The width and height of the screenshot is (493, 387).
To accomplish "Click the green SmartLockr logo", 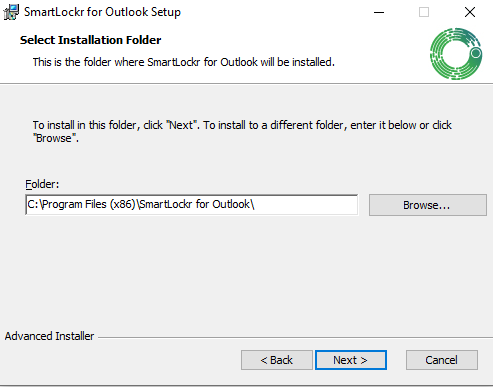I will [456, 54].
